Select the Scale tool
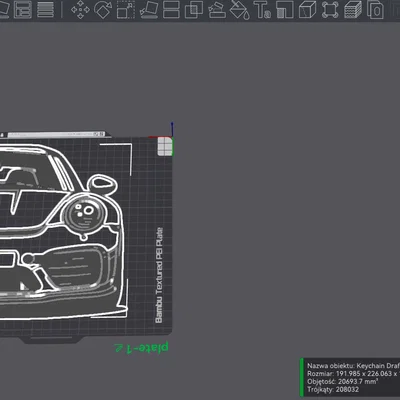This screenshot has height=400, width=400. click(126, 9)
